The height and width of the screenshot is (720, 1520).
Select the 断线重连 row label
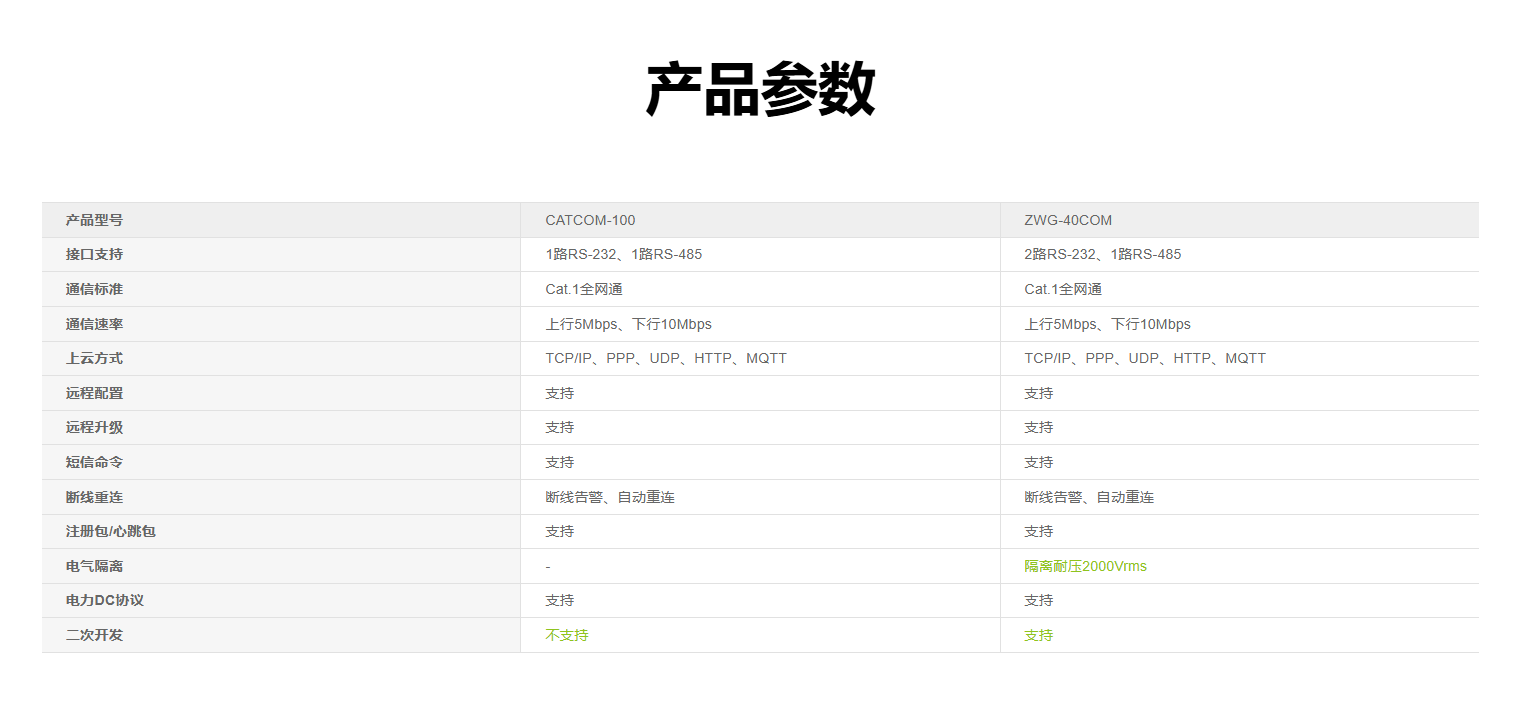(x=94, y=497)
